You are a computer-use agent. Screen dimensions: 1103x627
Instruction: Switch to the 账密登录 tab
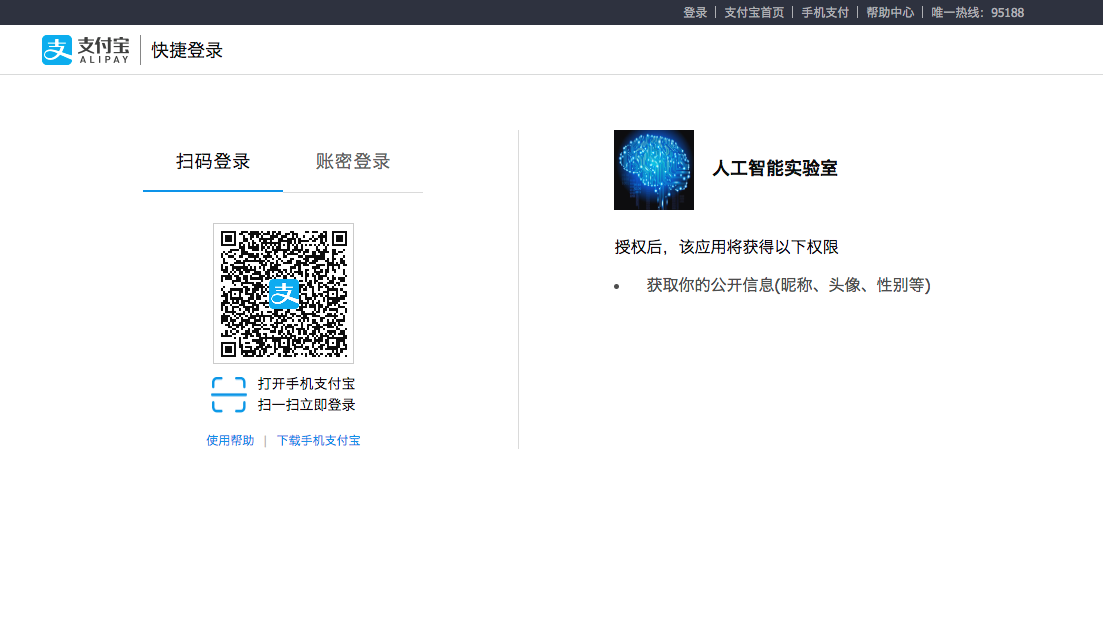tap(352, 161)
